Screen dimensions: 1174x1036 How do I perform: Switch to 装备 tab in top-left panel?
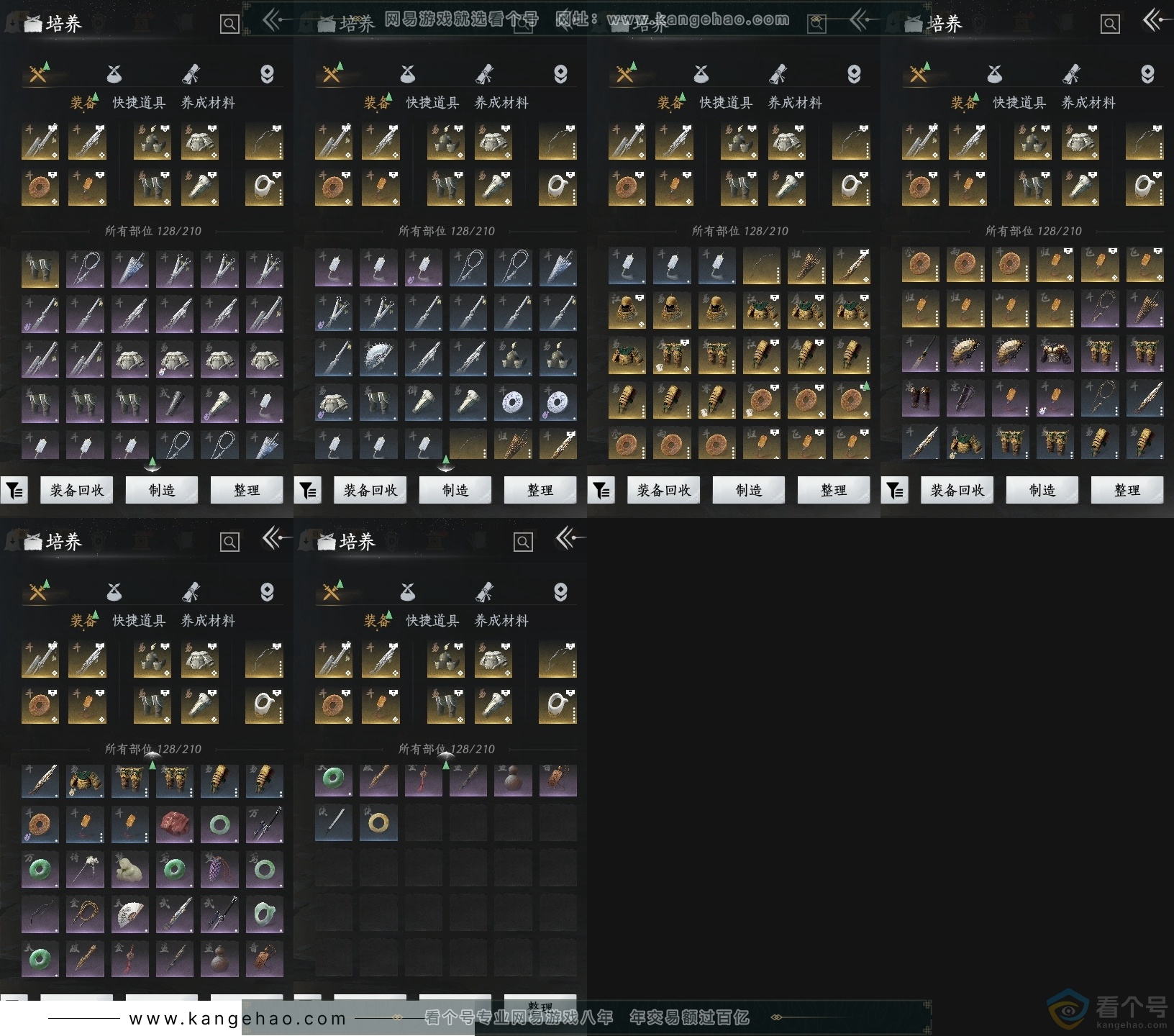[x=83, y=103]
